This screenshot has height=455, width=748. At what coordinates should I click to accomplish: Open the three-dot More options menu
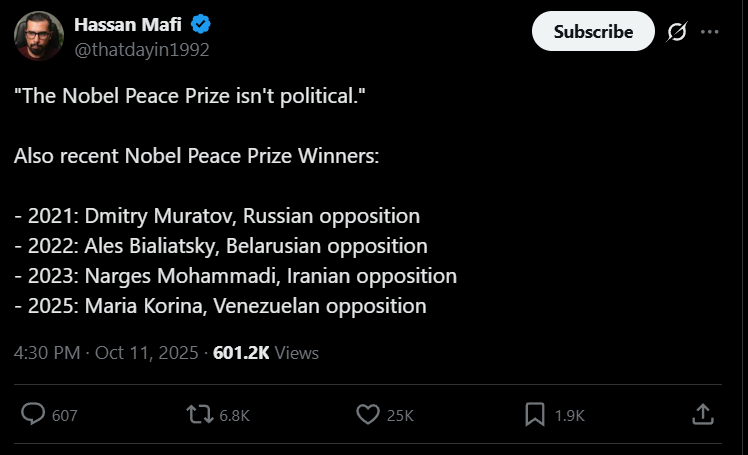710,32
